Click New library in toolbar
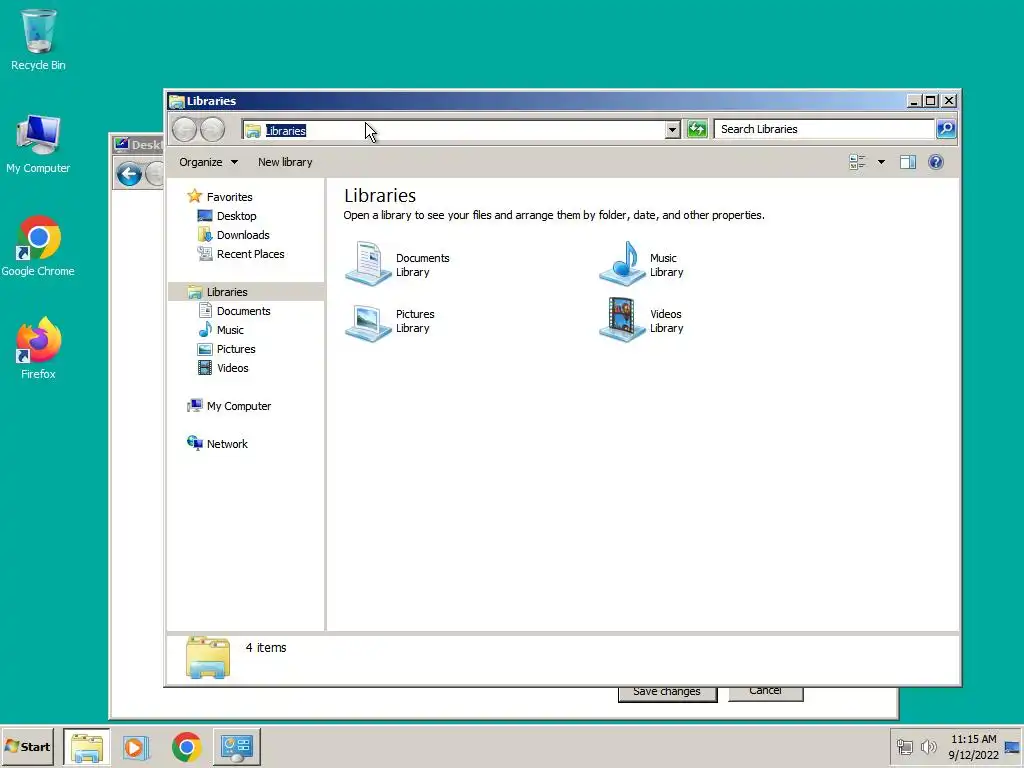Viewport: 1024px width, 768px height. point(285,162)
